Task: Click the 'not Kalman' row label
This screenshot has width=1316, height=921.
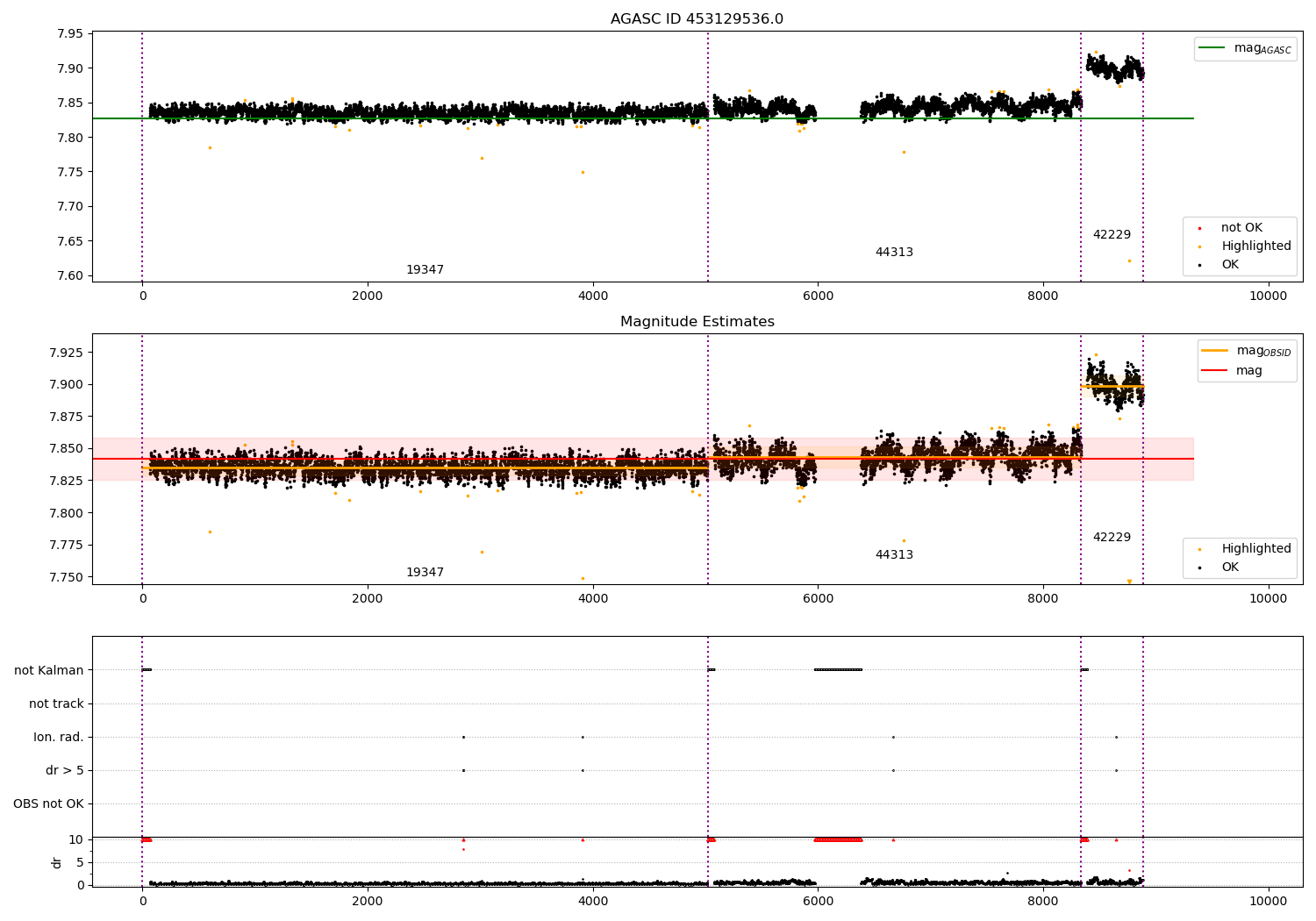Action: coord(49,671)
